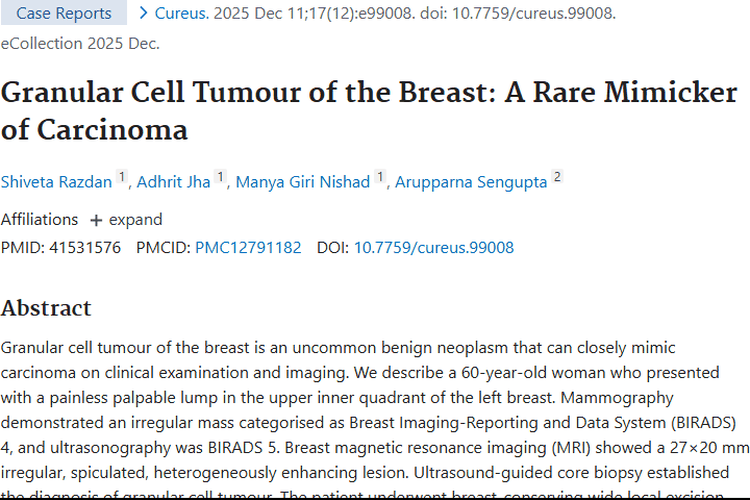Click affiliation superscript 1 after Manya Giri Nishad
Image resolution: width=750 pixels, height=500 pixels.
click(380, 177)
